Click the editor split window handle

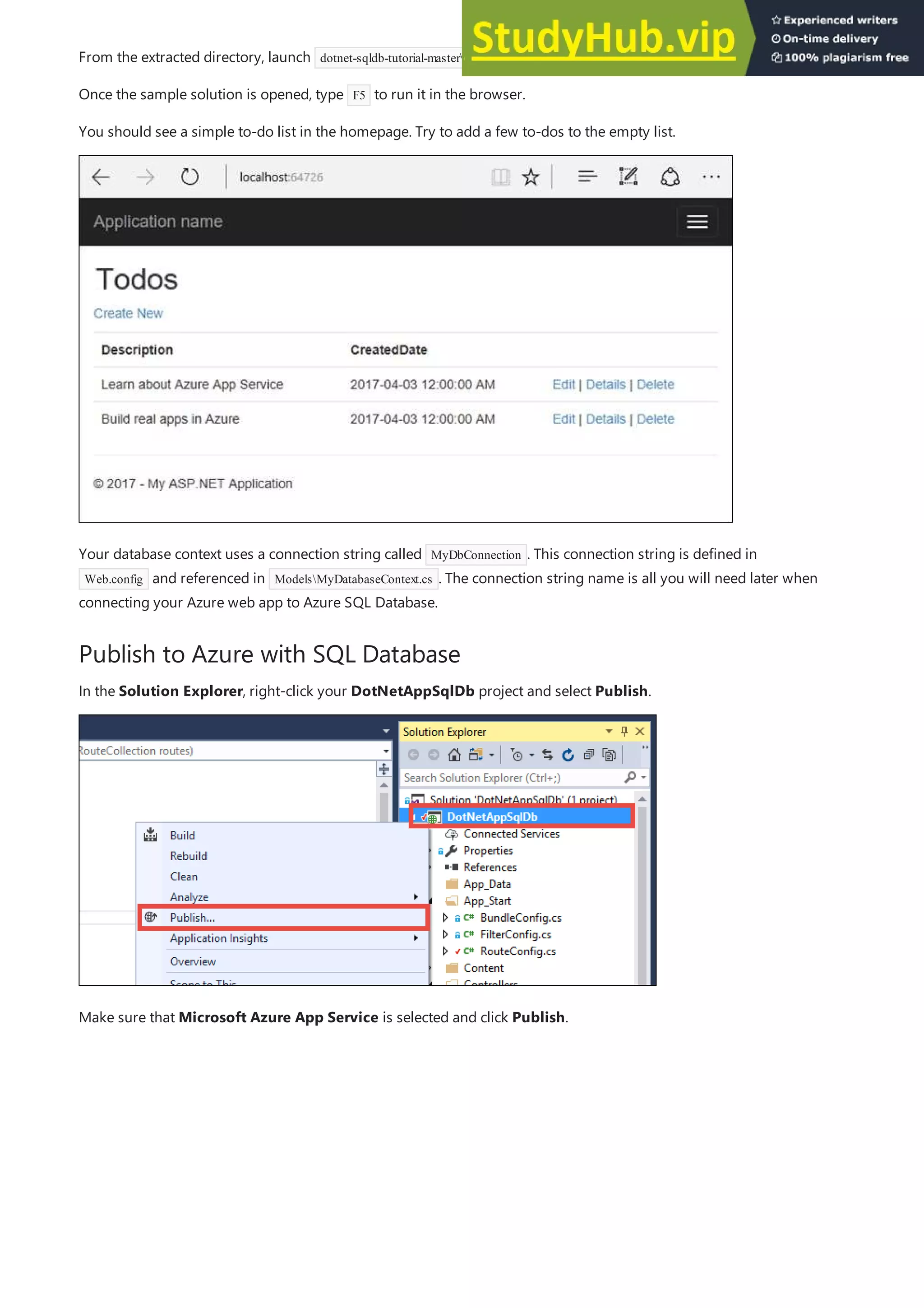point(384,769)
